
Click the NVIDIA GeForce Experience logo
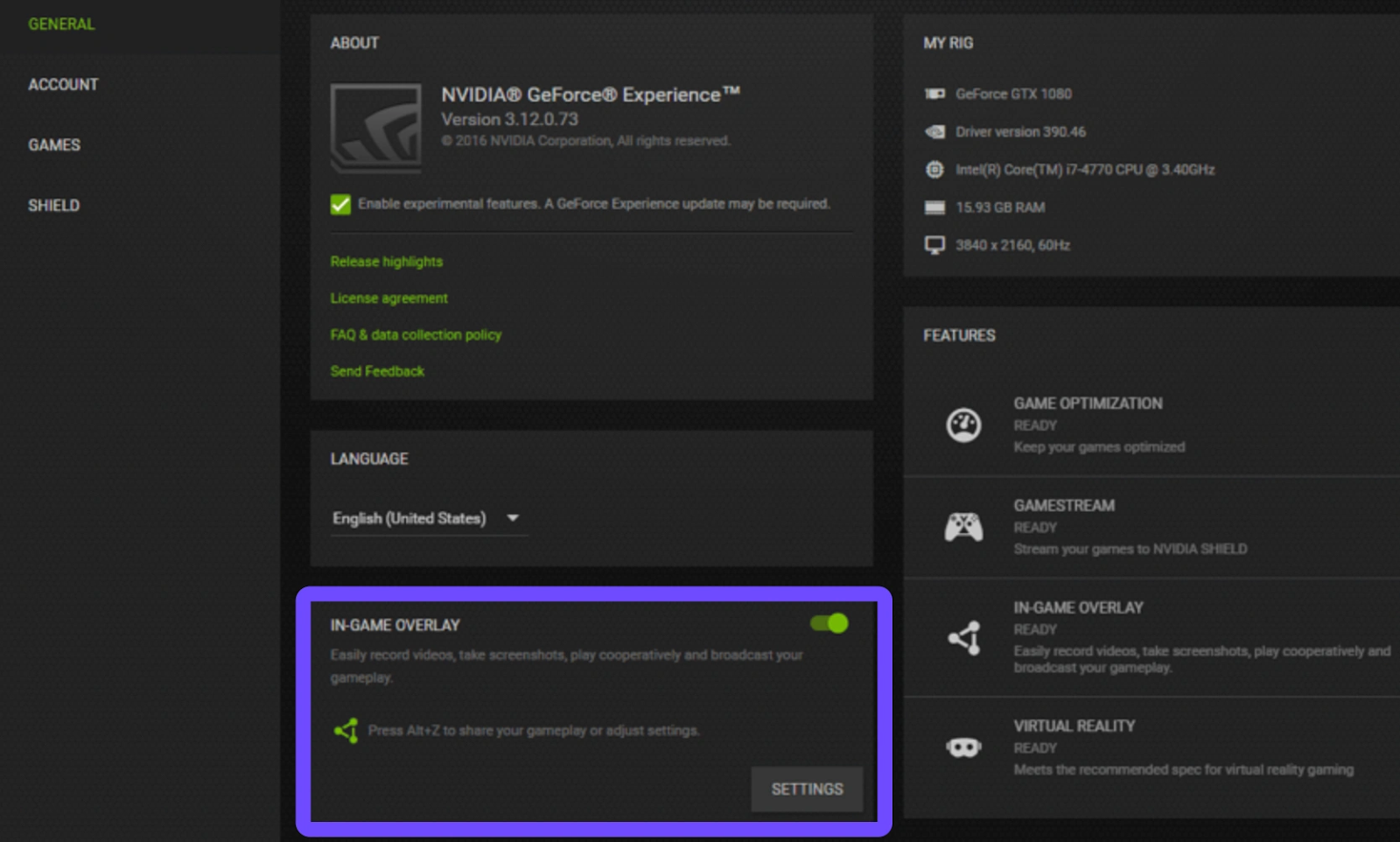(376, 128)
